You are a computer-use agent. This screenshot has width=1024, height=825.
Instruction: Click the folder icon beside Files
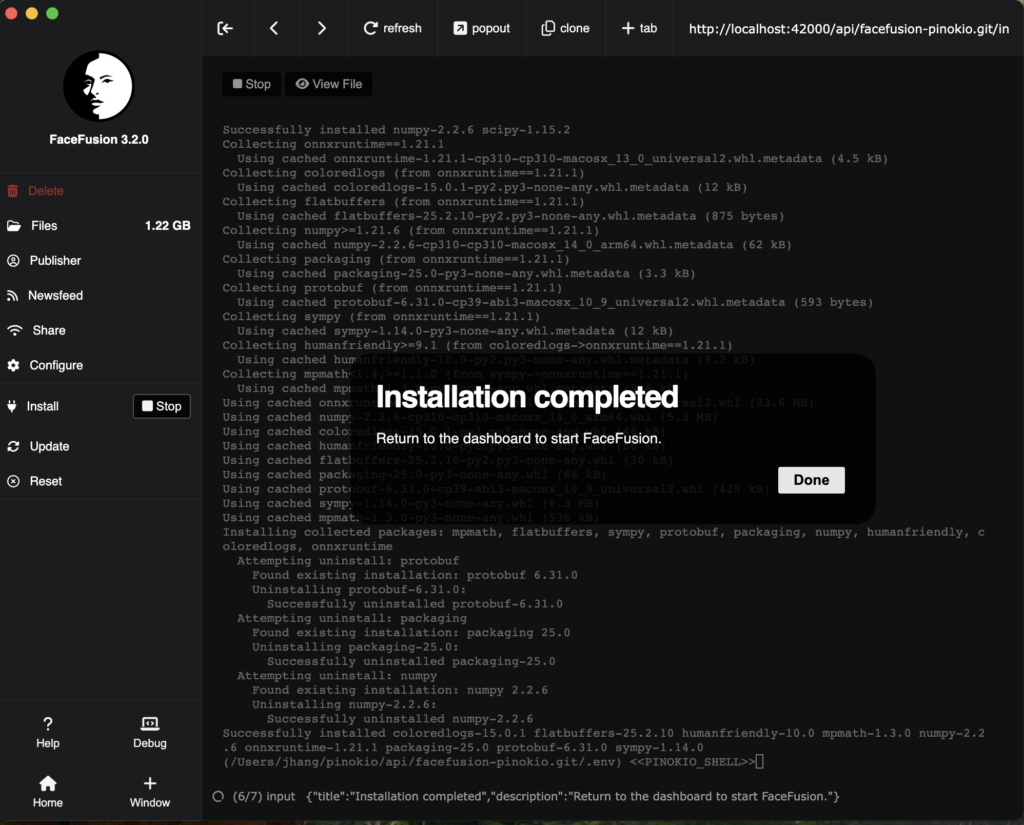[14, 225]
